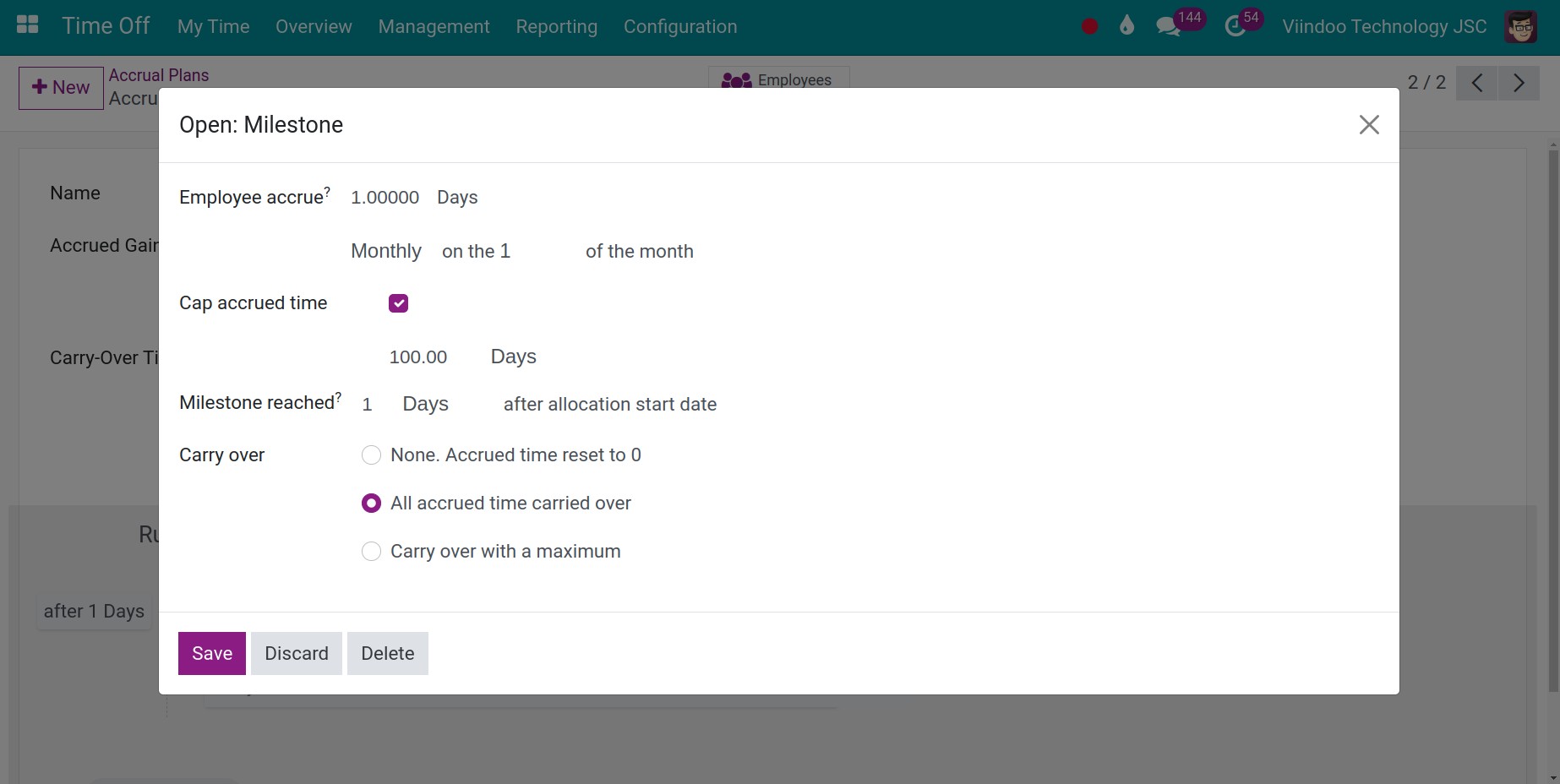Viewport: 1560px width, 784px height.
Task: Click the Delete button
Action: (x=388, y=653)
